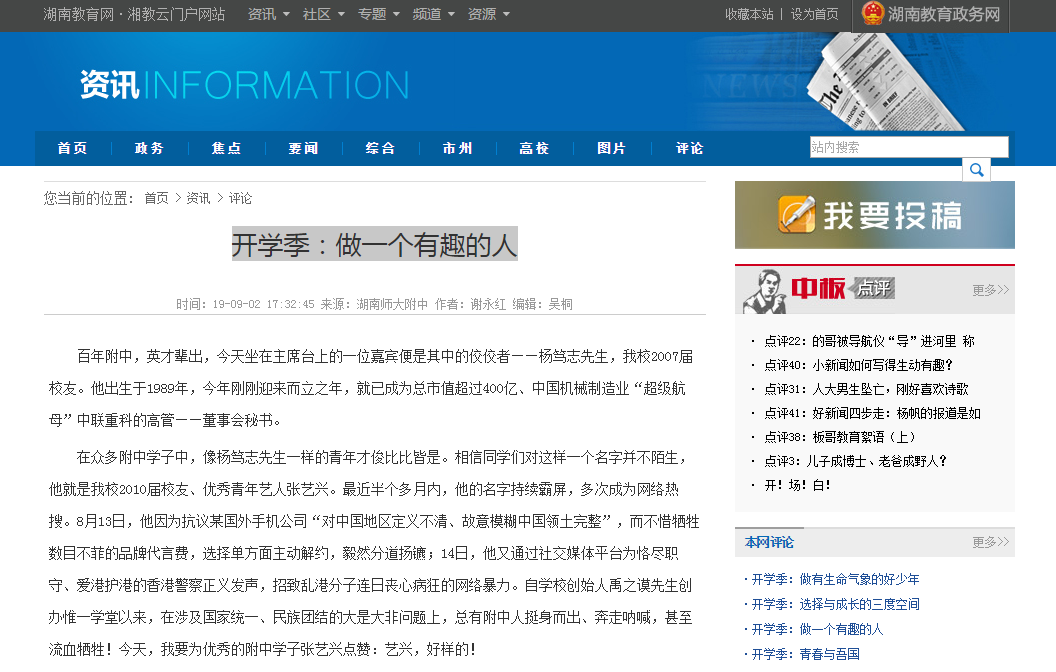Open the 专题 dropdown menu
Image resolution: width=1056 pixels, height=672 pixels.
click(378, 14)
